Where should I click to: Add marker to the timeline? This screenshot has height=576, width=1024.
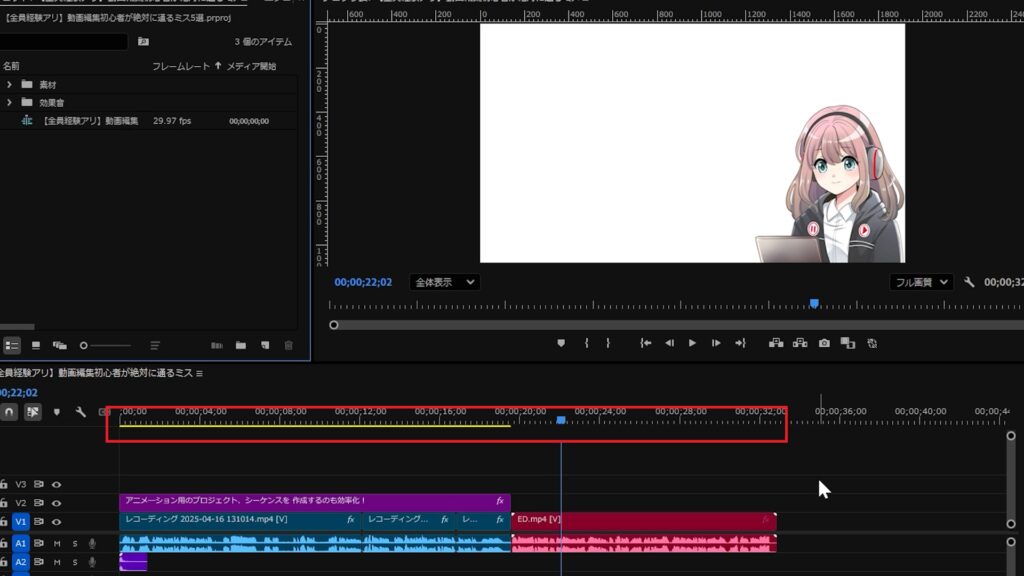click(57, 412)
